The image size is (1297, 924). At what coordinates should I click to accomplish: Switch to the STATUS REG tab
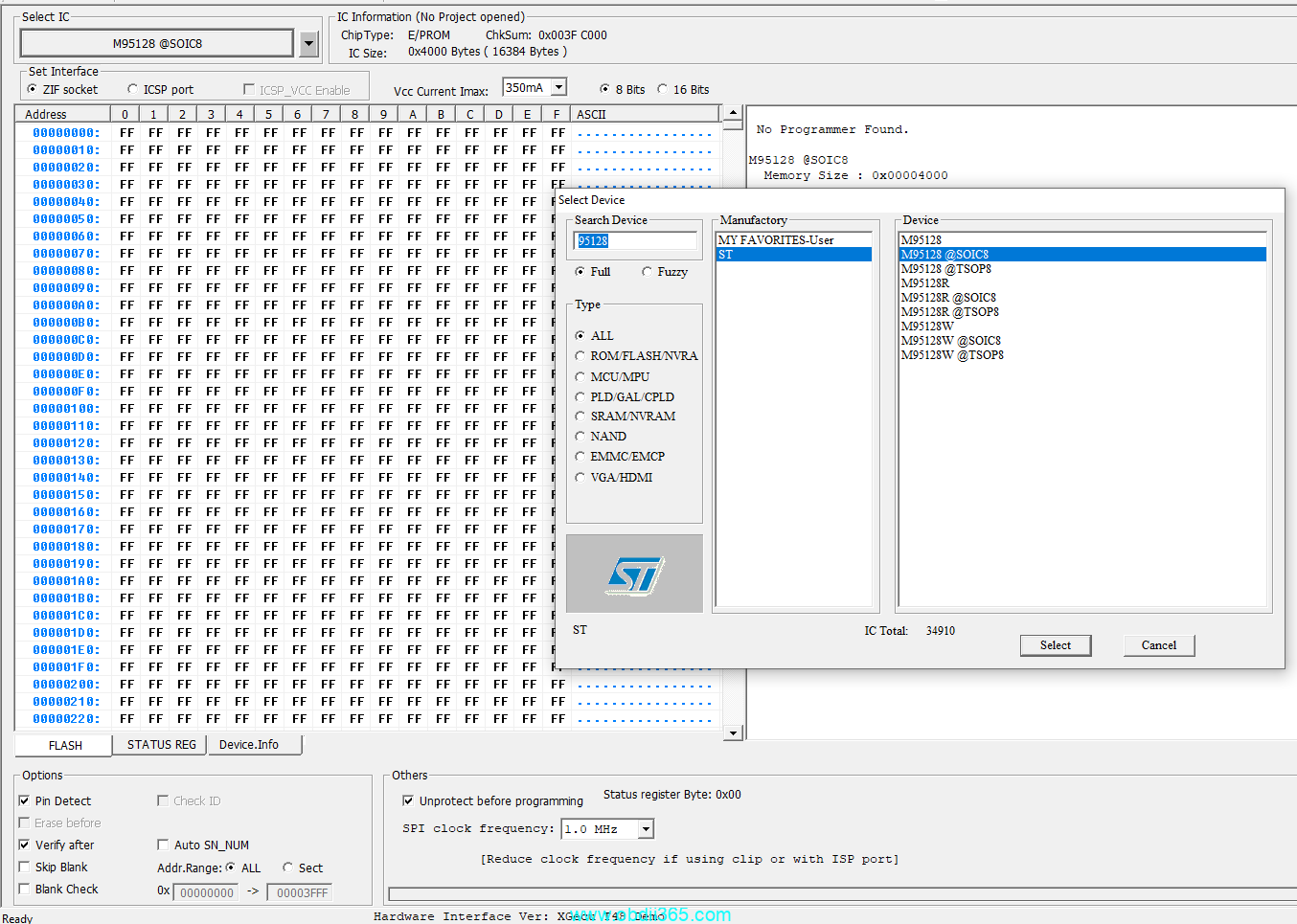pyautogui.click(x=161, y=745)
